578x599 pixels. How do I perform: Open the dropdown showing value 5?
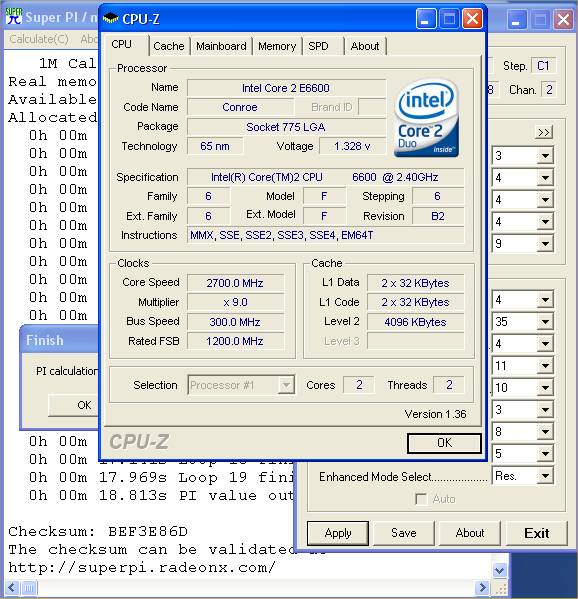(545, 454)
